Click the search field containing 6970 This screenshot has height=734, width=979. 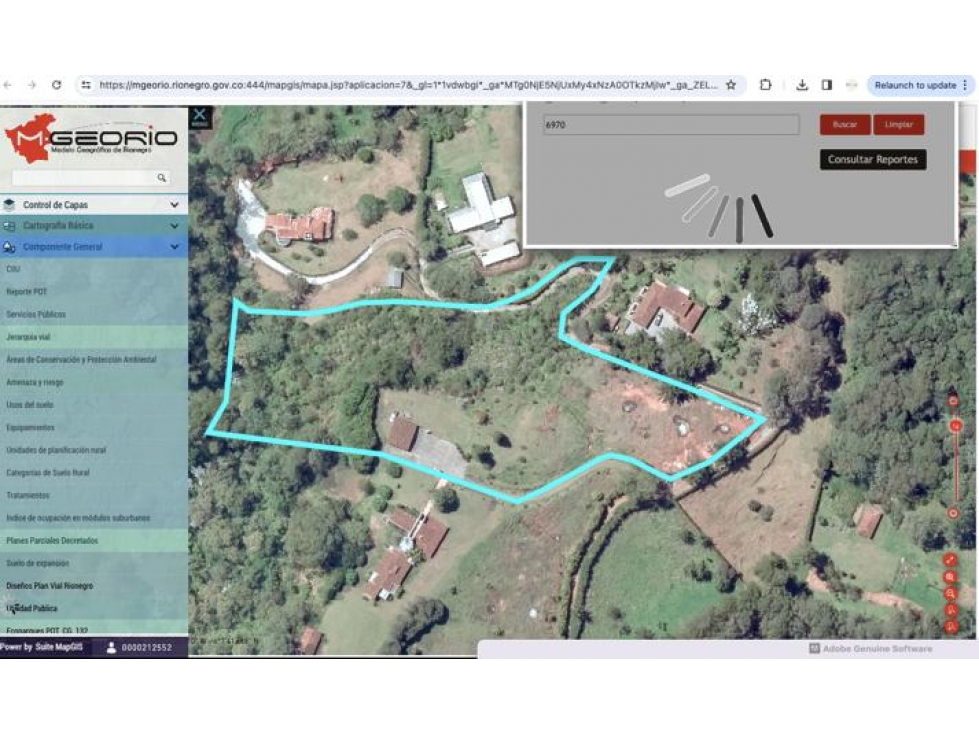pos(671,125)
